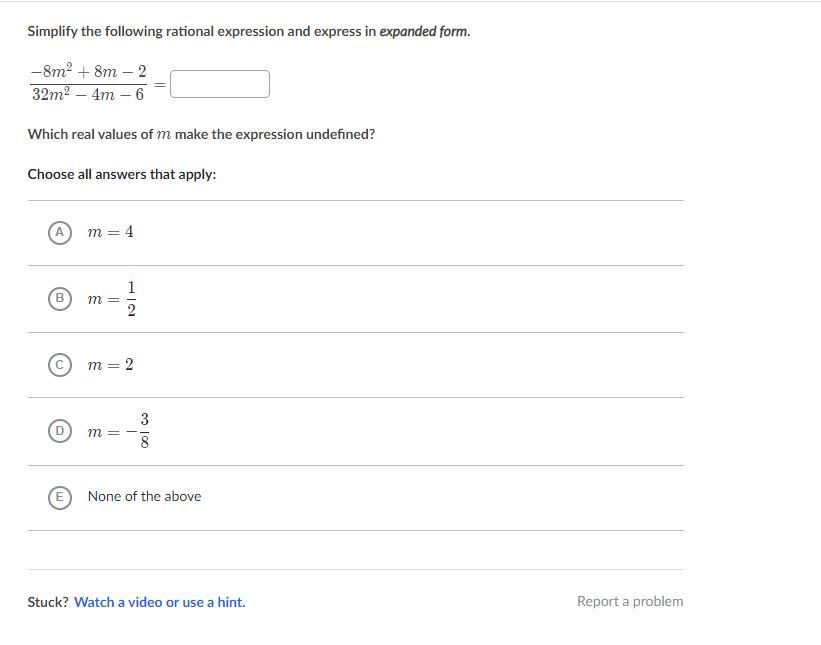Select the circle icon labeled E
Viewport: 821px width, 645px height.
click(60, 497)
